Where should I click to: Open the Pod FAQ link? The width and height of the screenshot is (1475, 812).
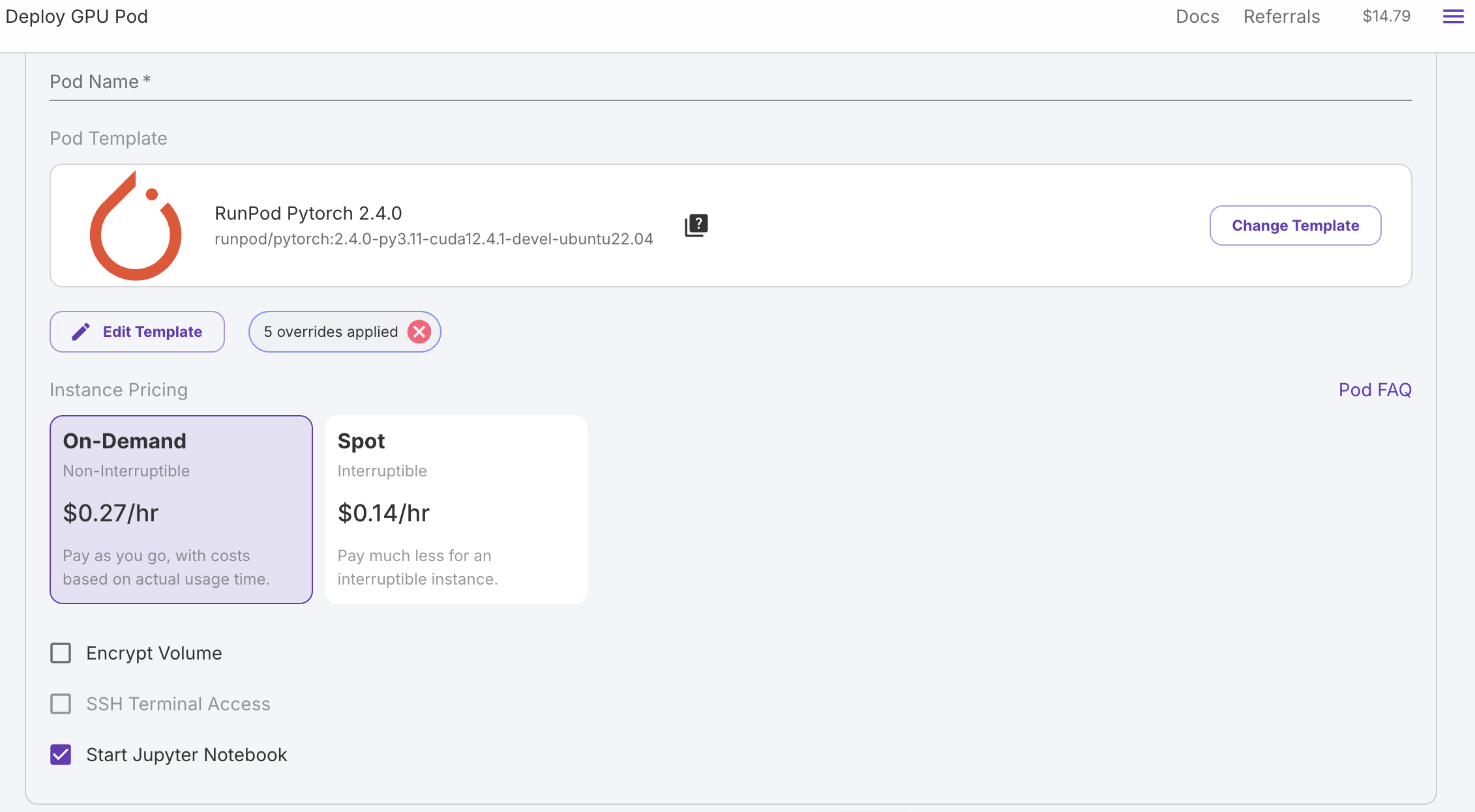(1375, 390)
